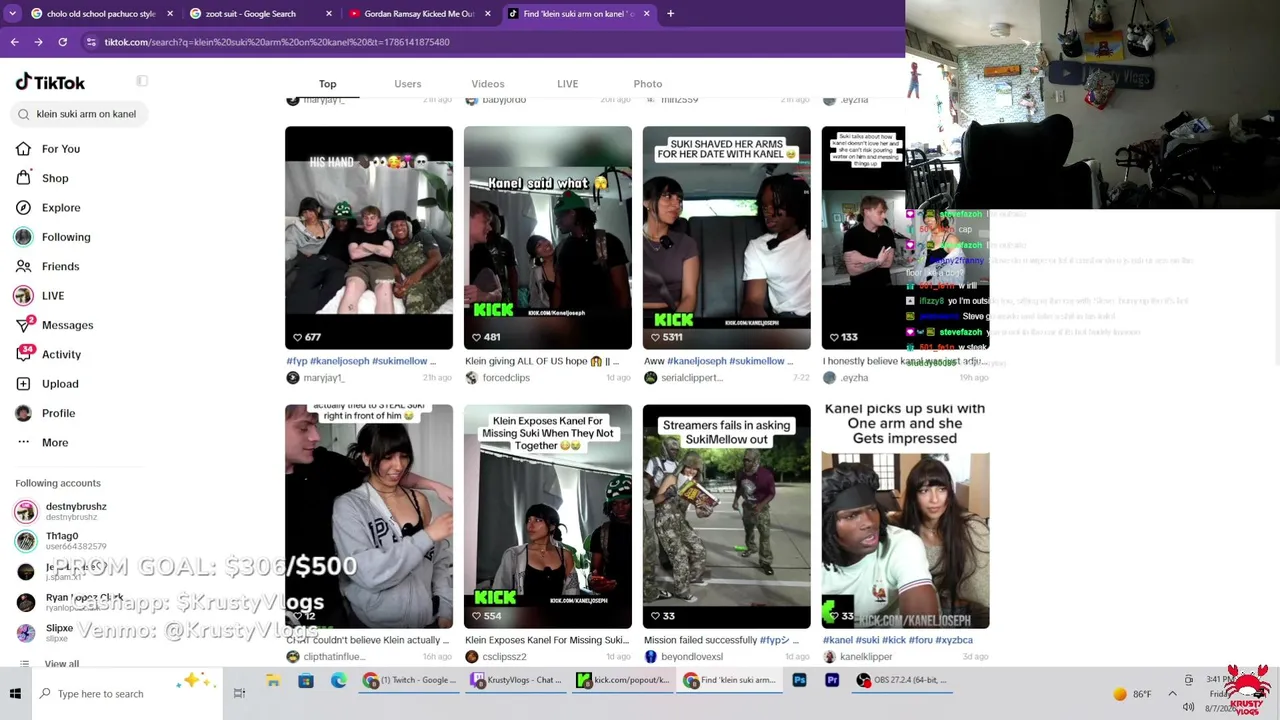Switch to the kick.com popout window on the taskbar
Viewport: 1280px width, 720px height.
pos(622,681)
